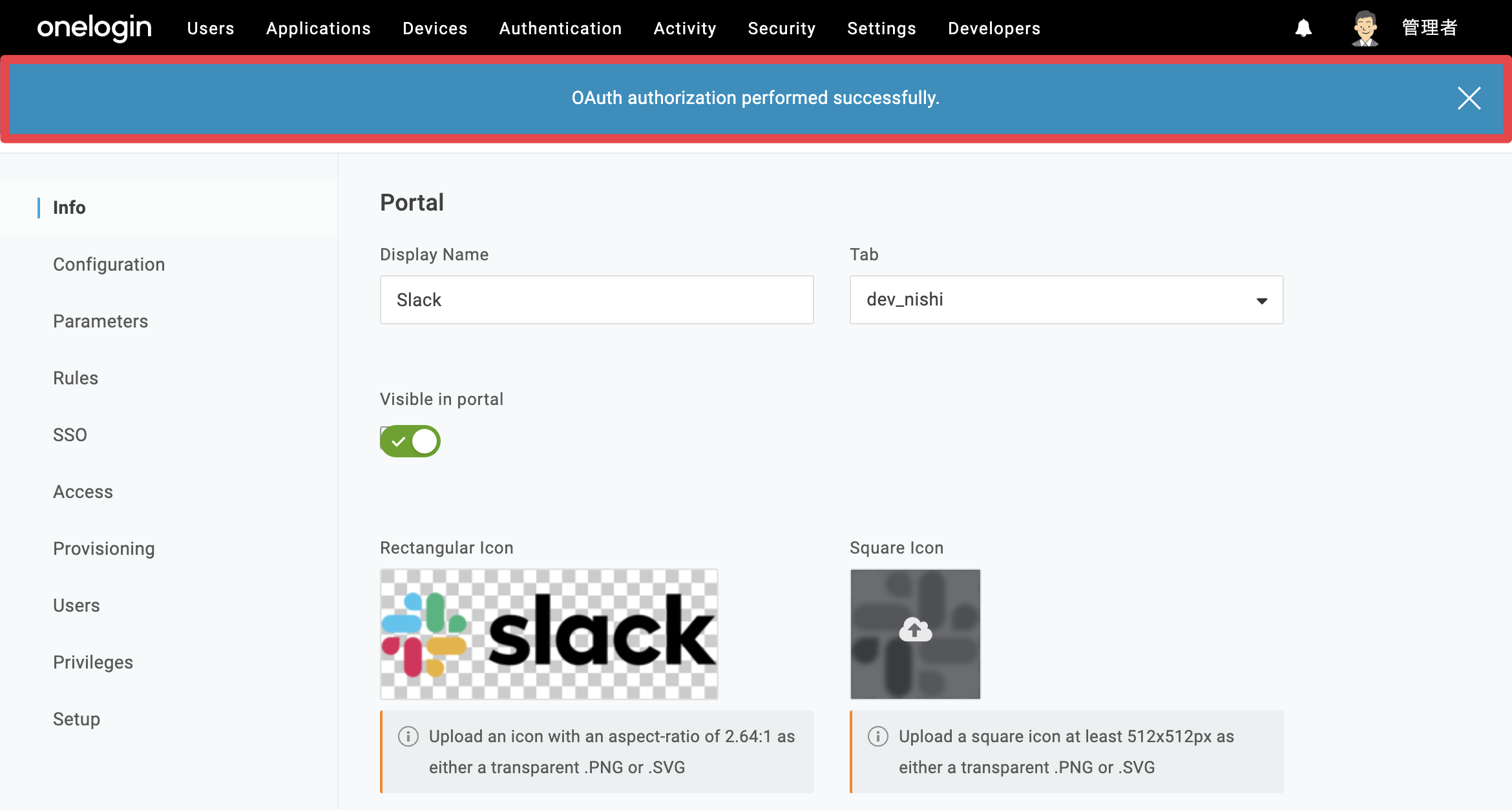Open the Activity menu
Screen dimensions: 1512x810
pyautogui.click(x=685, y=28)
